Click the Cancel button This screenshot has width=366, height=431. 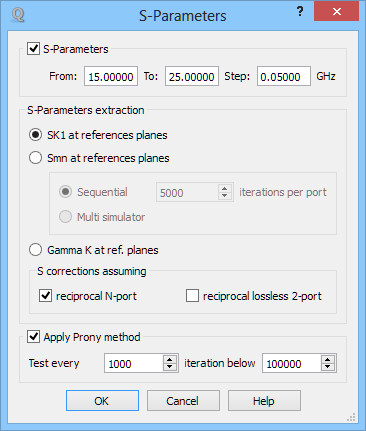(183, 401)
